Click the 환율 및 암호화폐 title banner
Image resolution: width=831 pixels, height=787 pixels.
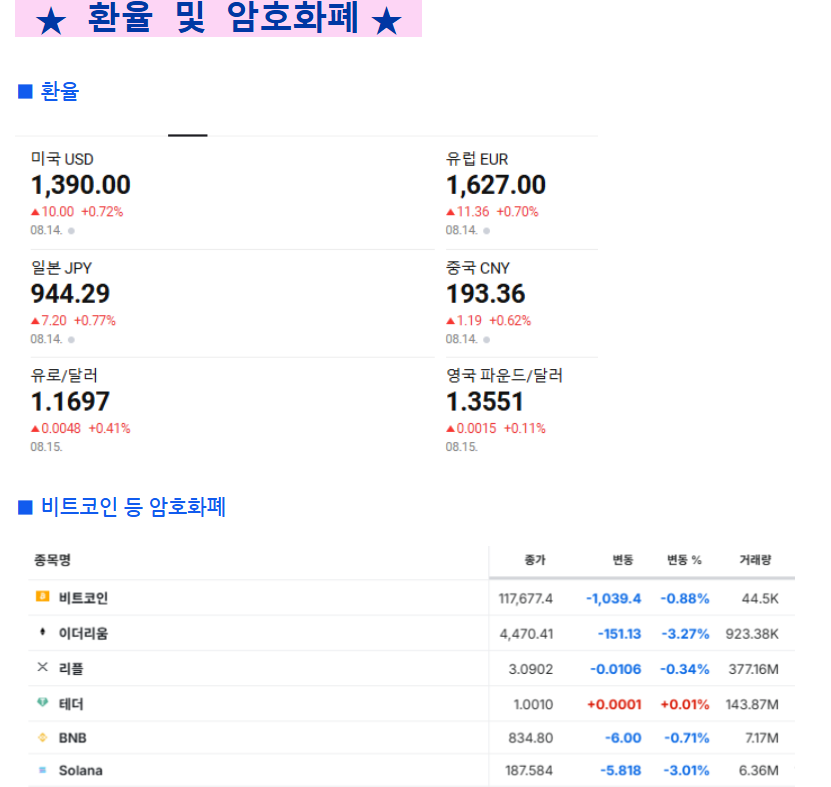tap(218, 18)
